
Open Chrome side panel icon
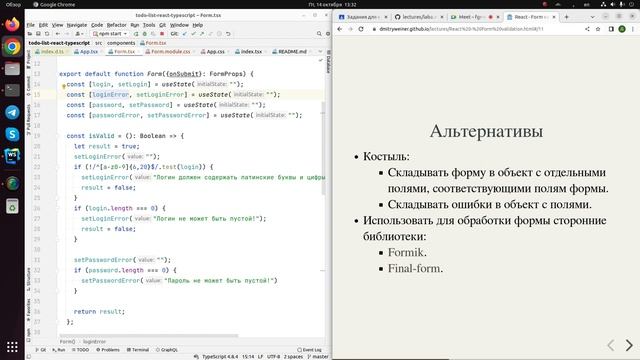coord(611,29)
